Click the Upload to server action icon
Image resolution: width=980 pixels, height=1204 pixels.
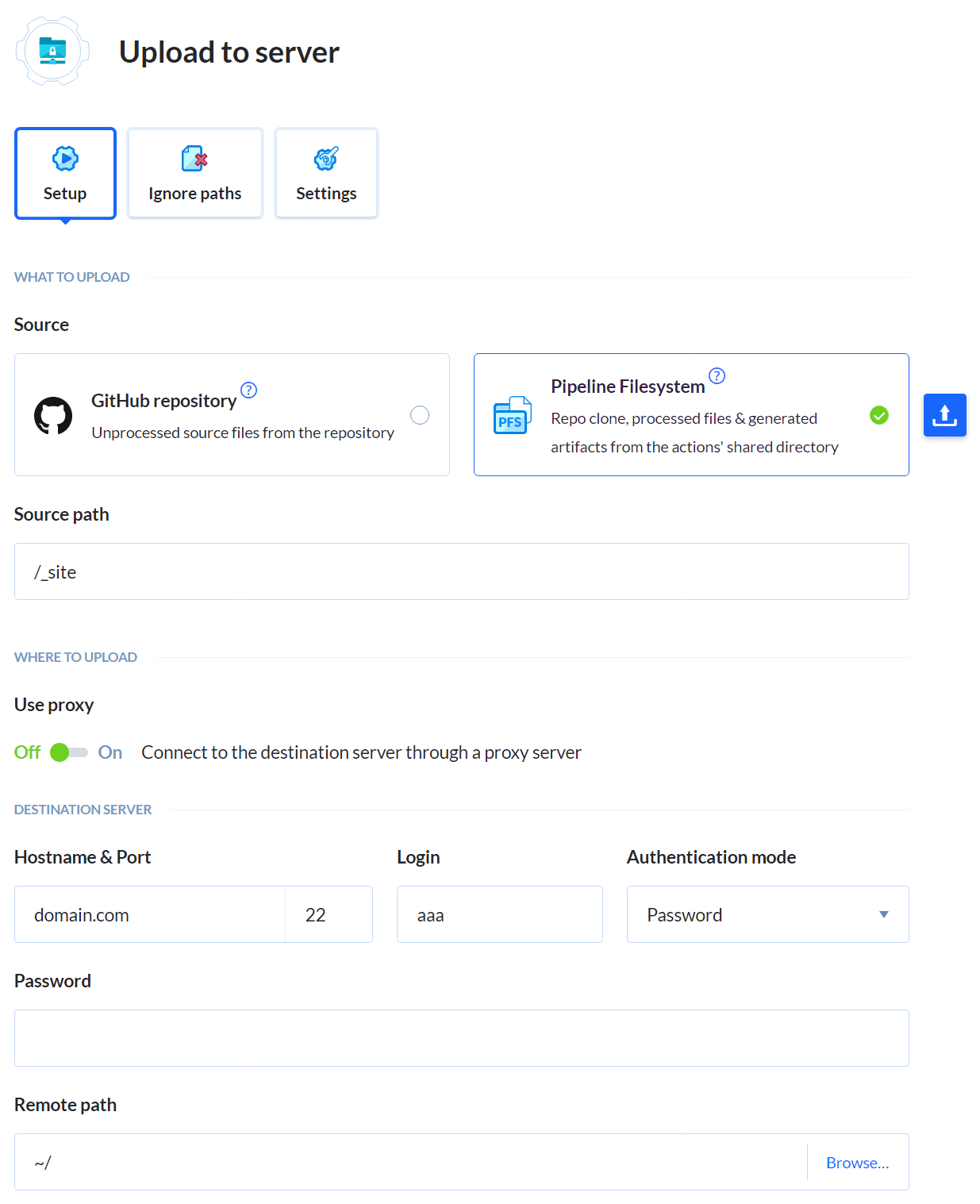click(52, 52)
